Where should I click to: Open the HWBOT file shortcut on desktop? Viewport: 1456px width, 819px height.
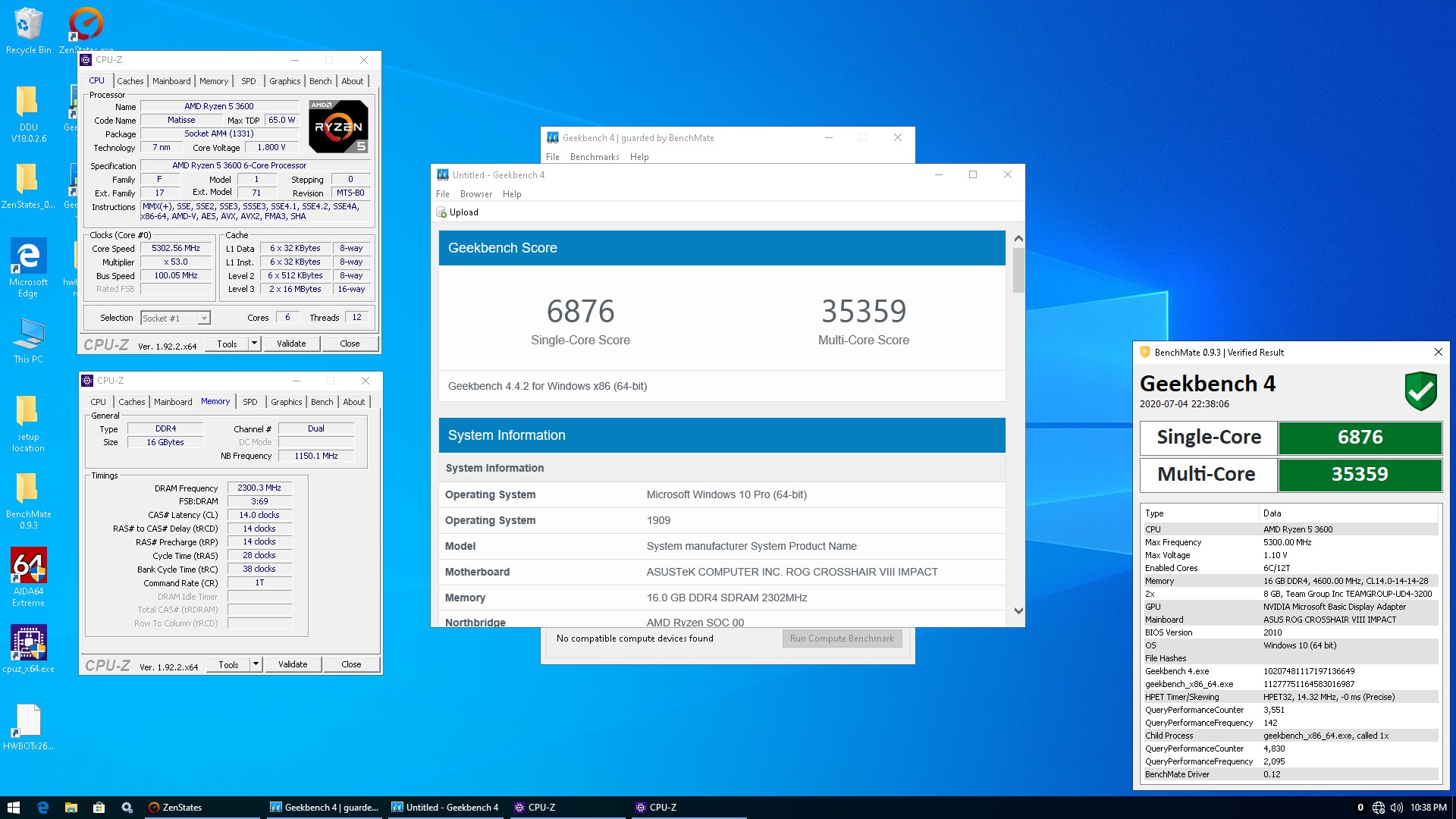pos(28,726)
